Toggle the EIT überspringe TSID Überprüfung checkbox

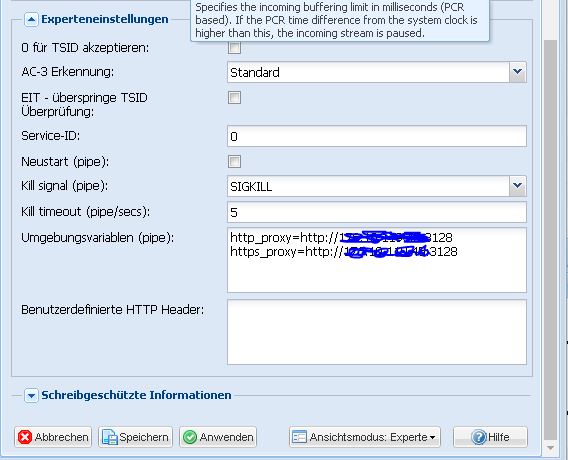click(234, 97)
